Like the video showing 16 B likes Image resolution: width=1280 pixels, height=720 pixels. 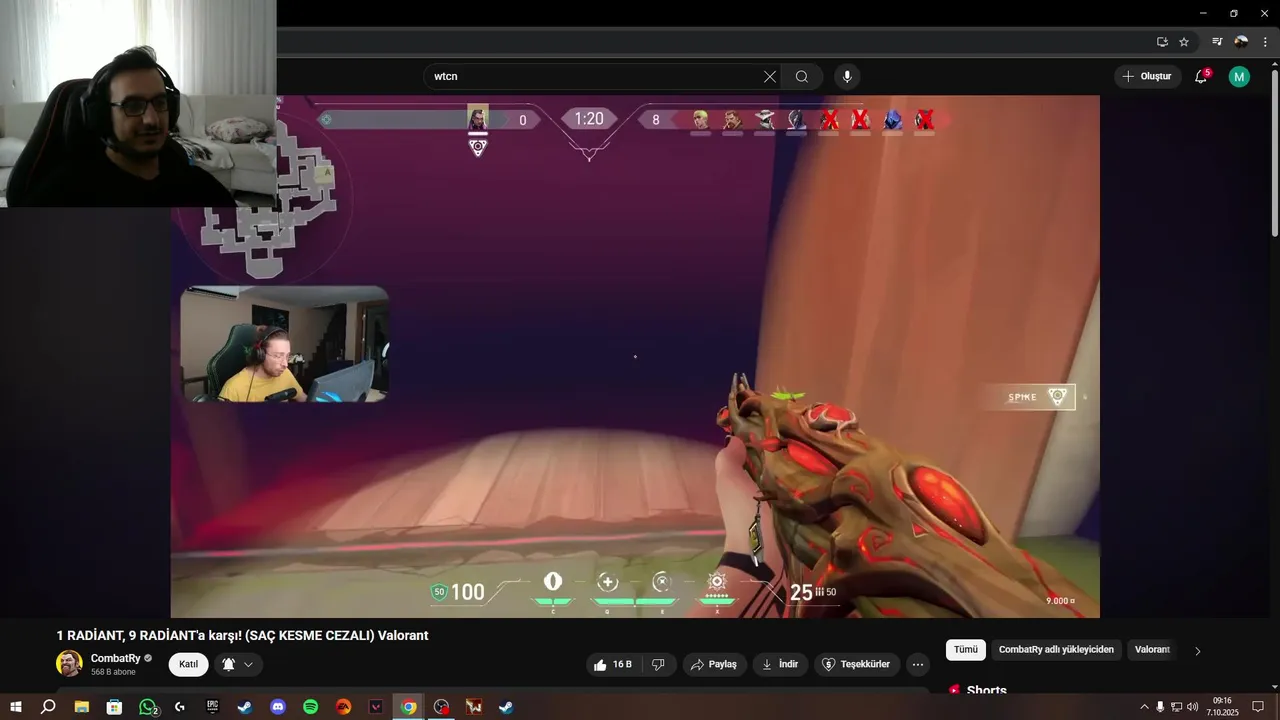pos(612,664)
